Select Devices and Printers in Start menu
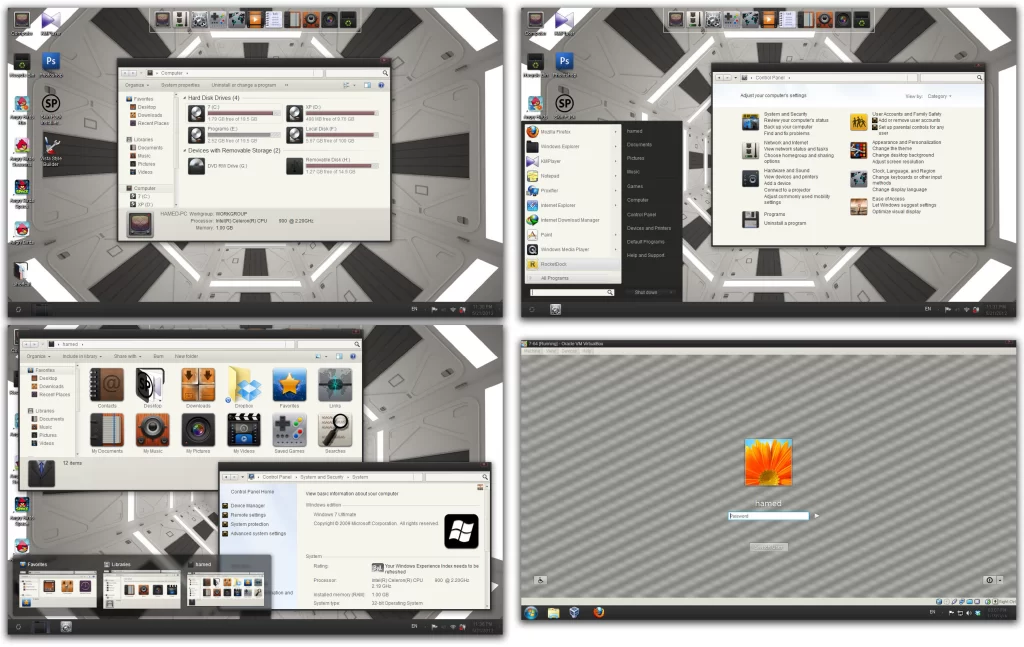The image size is (1024, 647). 648,228
